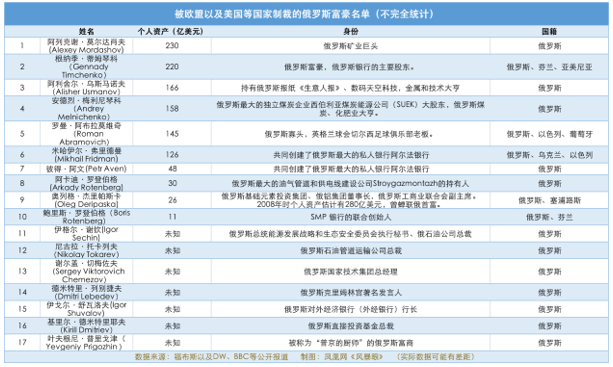Select the name cell Alexey Mordashov
This screenshot has height=367, width=613.
click(86, 46)
